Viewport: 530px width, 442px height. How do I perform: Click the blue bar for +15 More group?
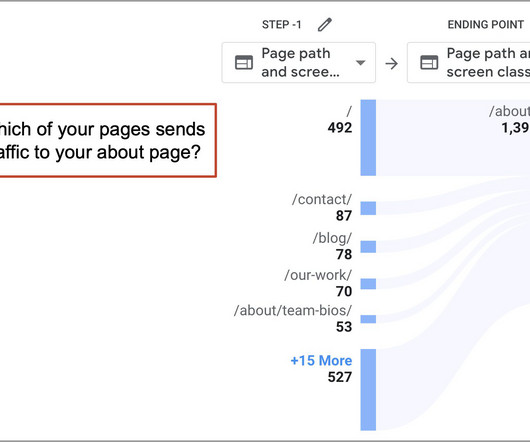pyautogui.click(x=368, y=390)
